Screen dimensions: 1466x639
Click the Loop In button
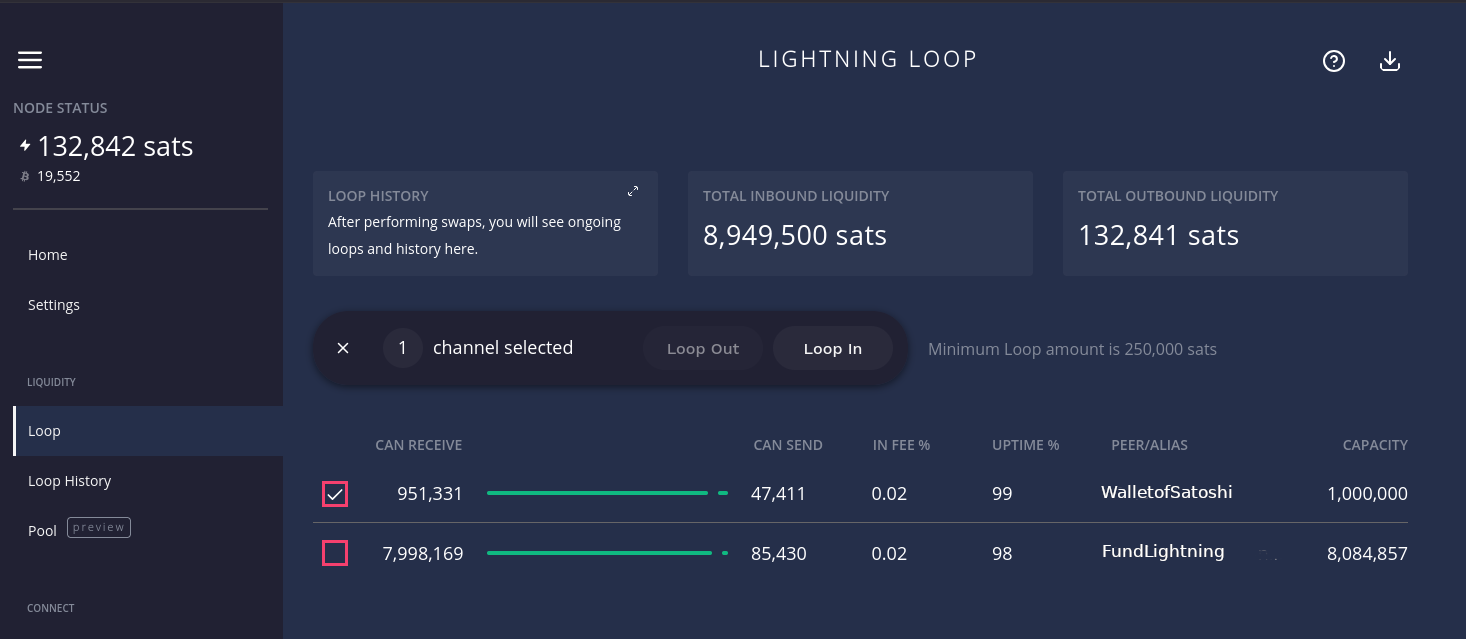pyautogui.click(x=832, y=348)
